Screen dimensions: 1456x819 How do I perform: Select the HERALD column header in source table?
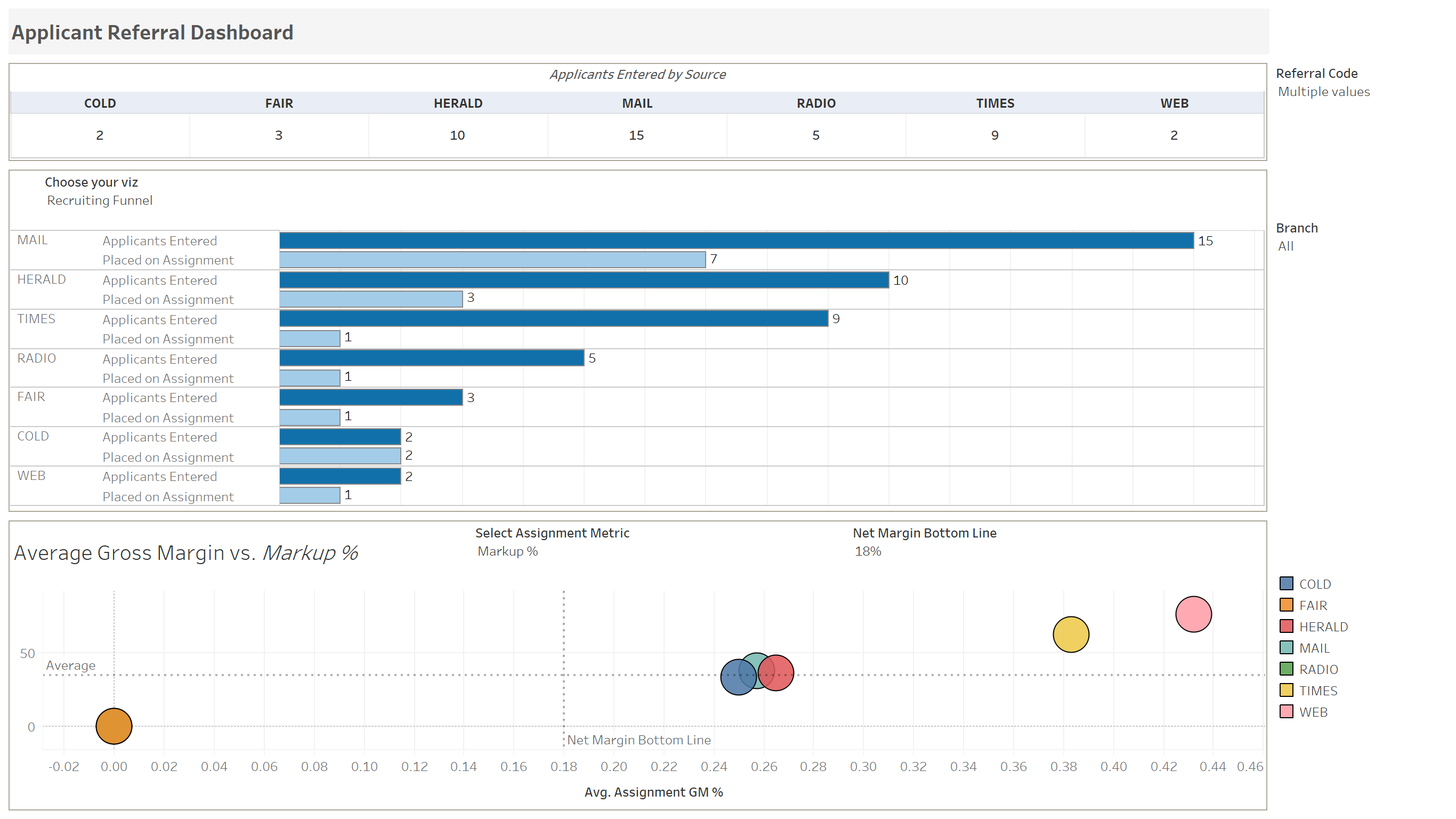[x=458, y=103]
